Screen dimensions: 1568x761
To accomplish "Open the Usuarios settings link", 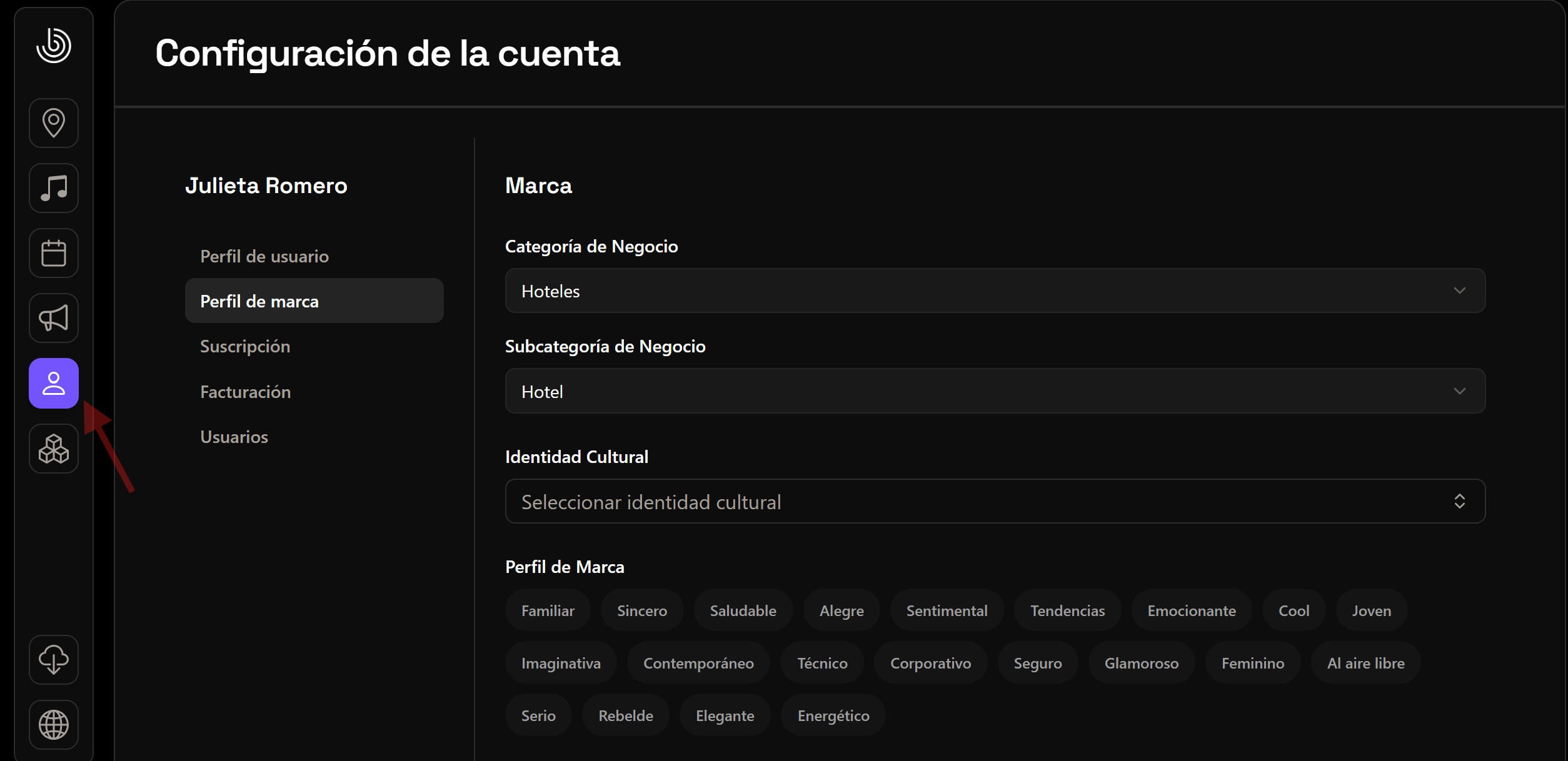I will click(x=234, y=437).
